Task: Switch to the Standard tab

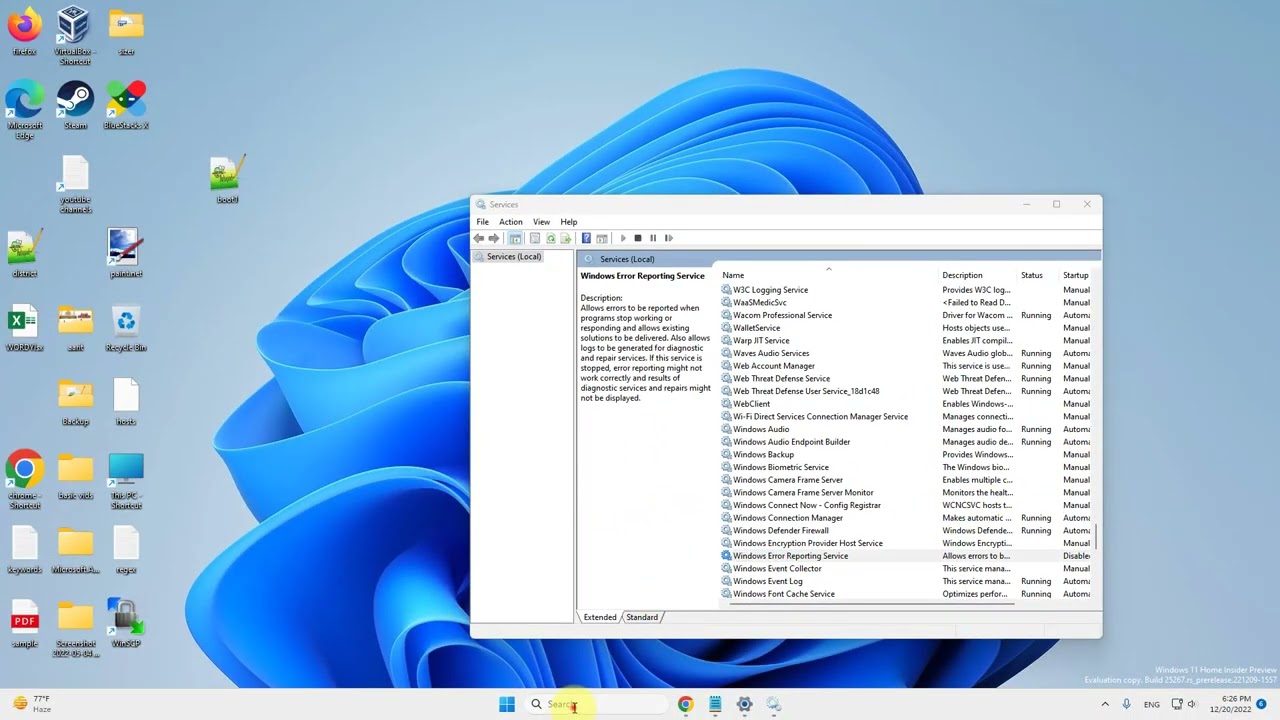Action: pos(642,617)
